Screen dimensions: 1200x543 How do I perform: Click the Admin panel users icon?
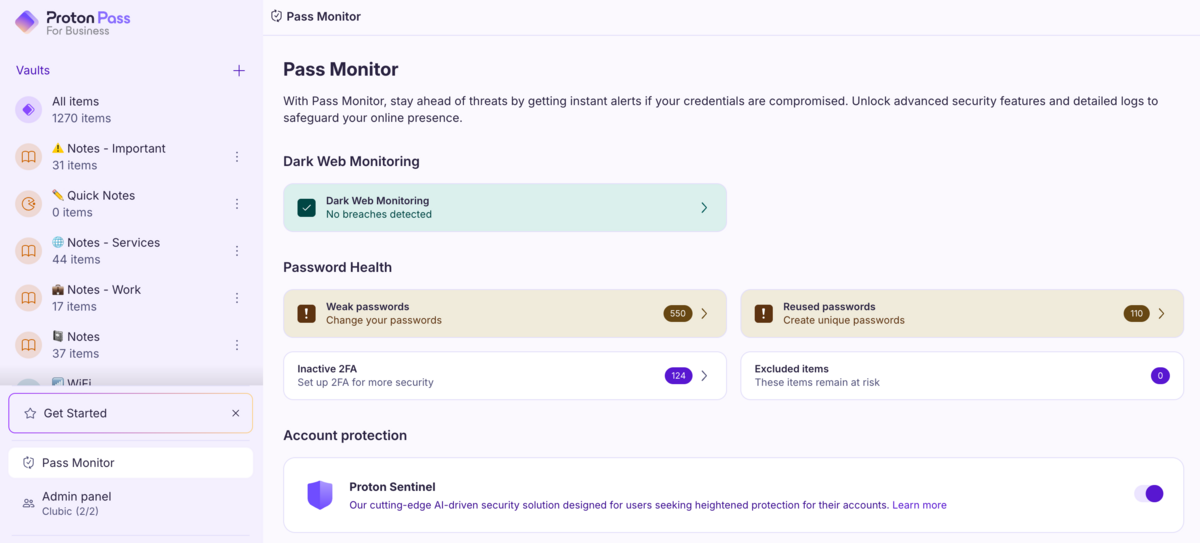point(28,503)
